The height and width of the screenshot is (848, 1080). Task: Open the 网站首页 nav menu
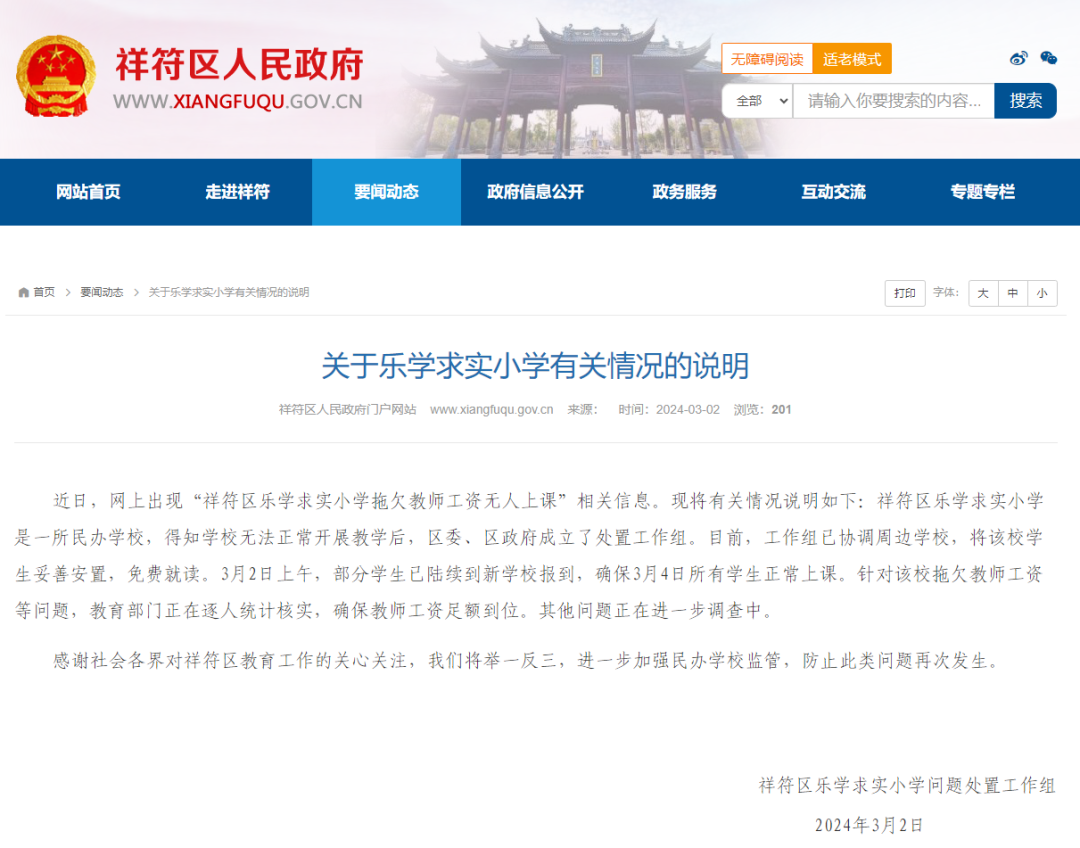(x=88, y=192)
